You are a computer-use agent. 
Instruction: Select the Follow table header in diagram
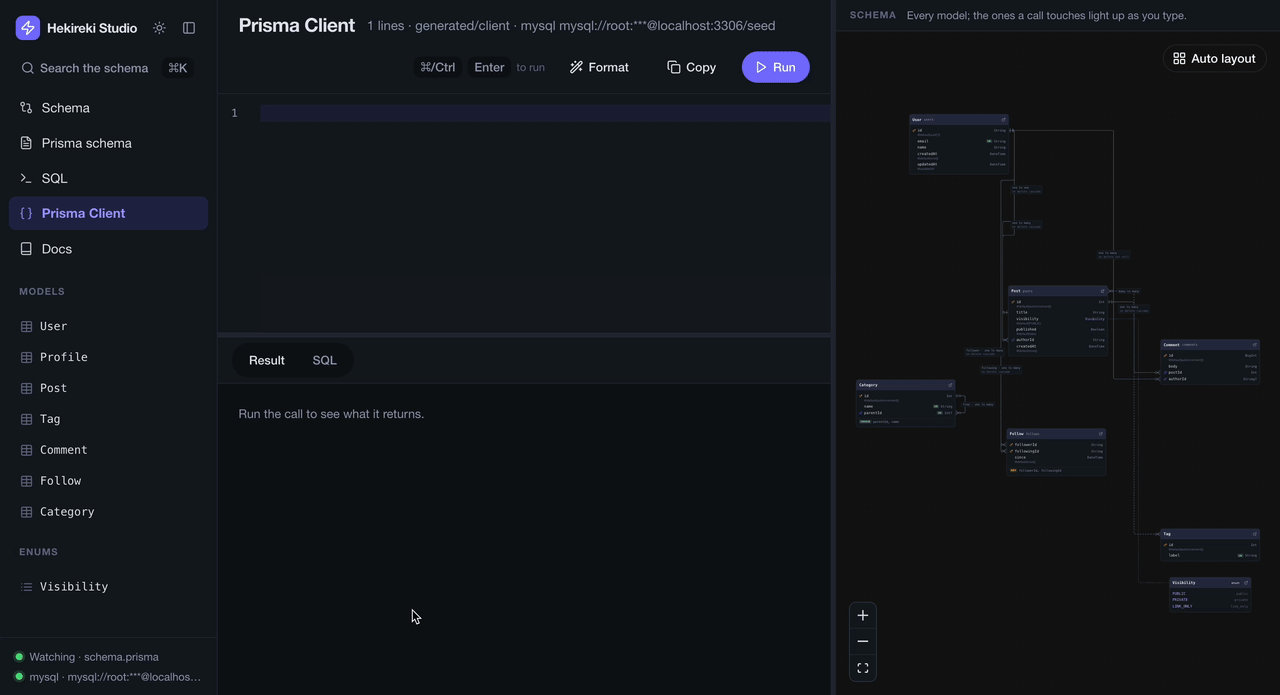[x=1056, y=434]
